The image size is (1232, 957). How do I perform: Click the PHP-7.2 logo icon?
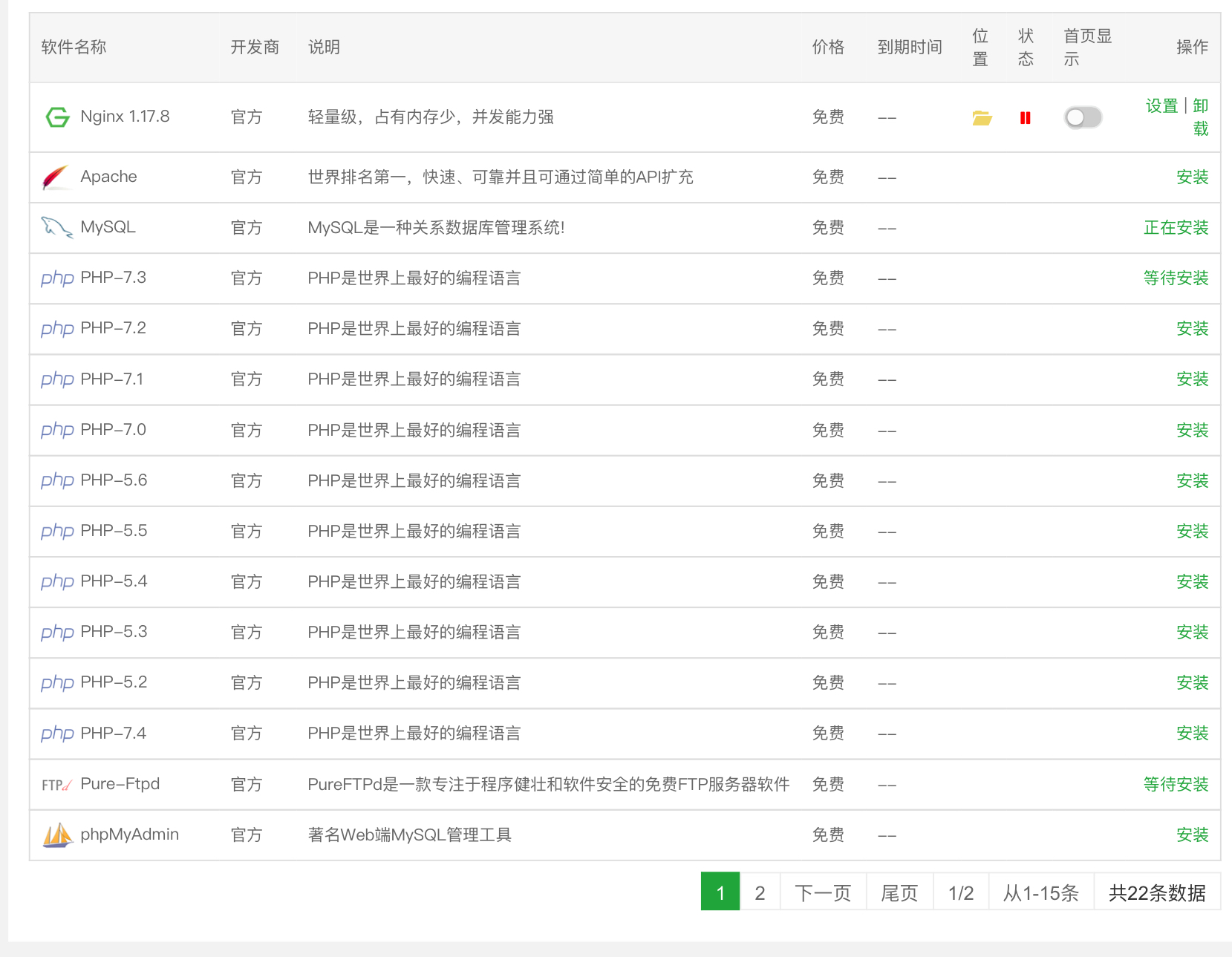tap(57, 329)
